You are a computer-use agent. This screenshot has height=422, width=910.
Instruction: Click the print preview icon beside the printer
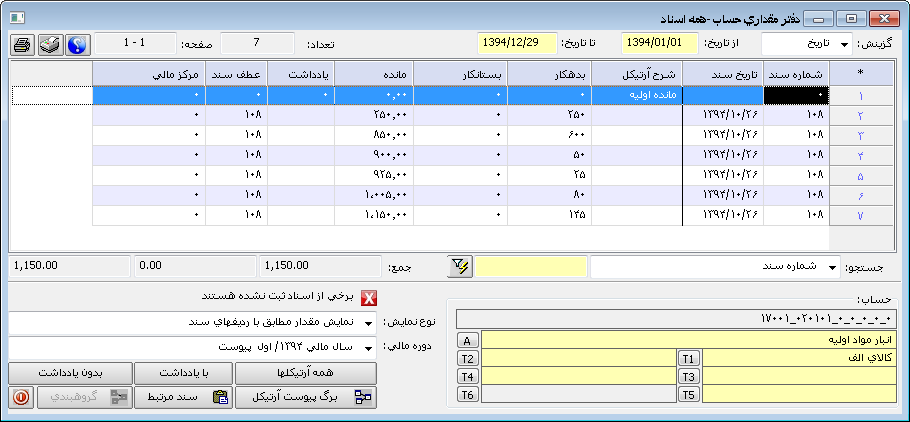coord(49,44)
